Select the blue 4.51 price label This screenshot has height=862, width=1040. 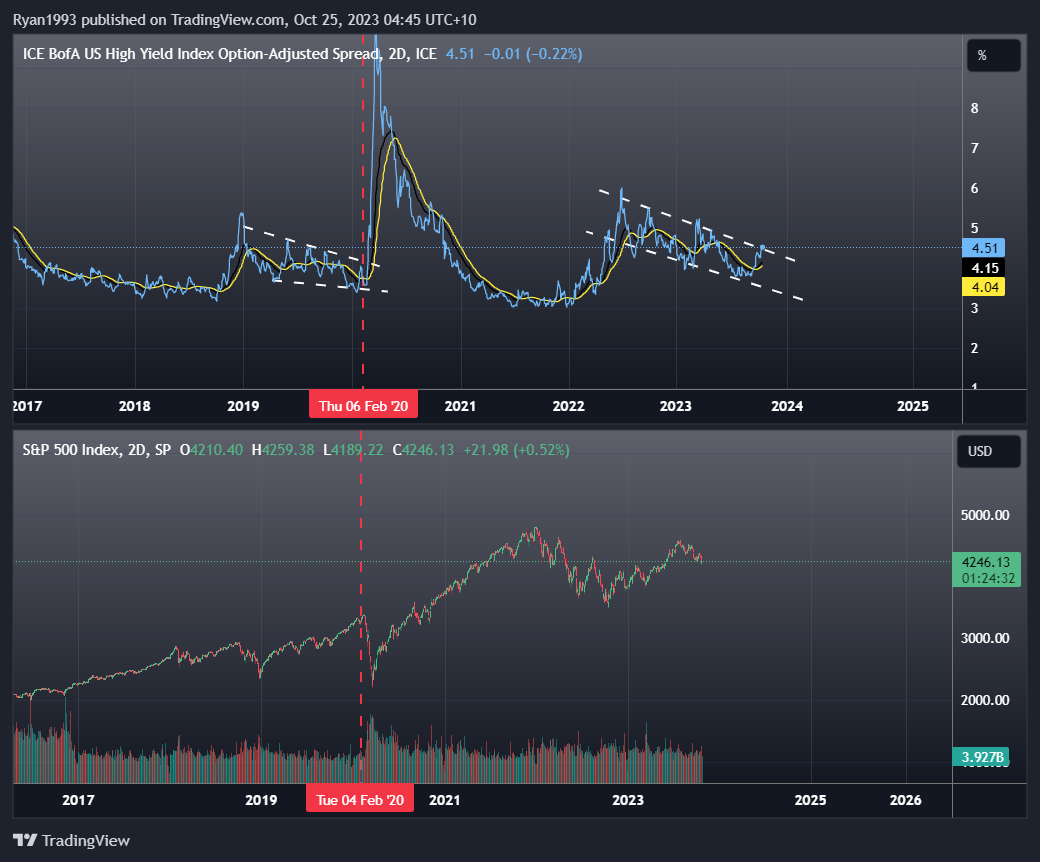[x=984, y=248]
